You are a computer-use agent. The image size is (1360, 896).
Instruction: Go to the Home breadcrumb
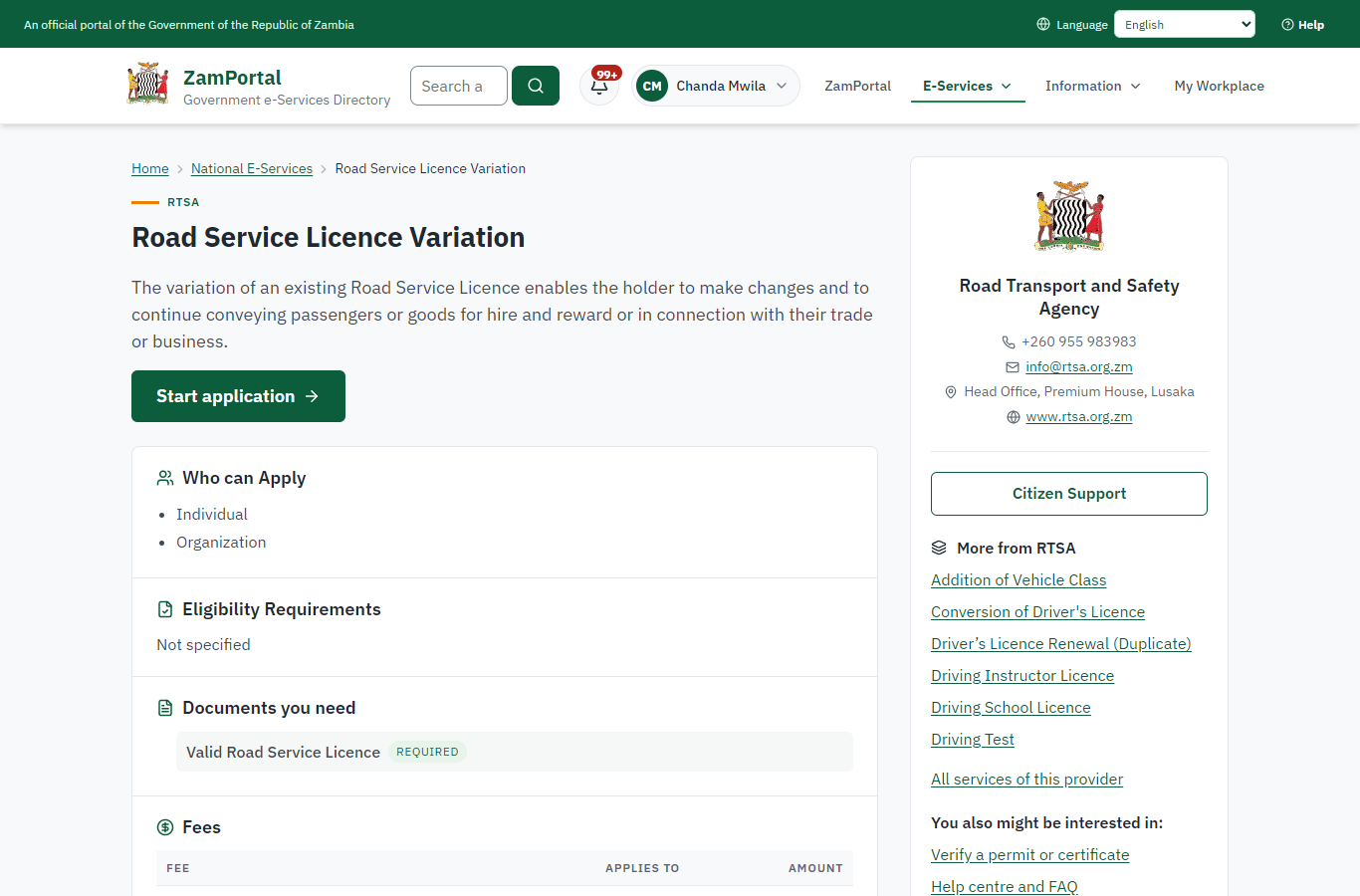coord(150,168)
